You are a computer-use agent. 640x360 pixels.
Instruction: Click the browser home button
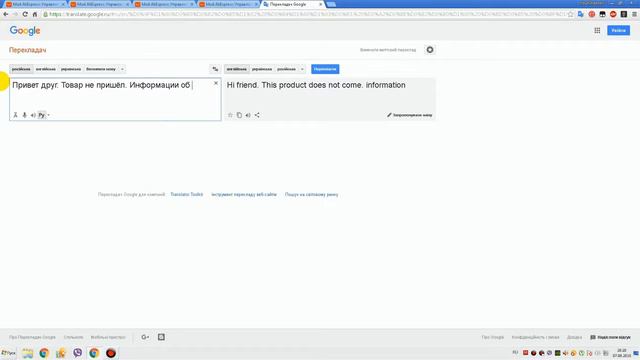click(35, 14)
